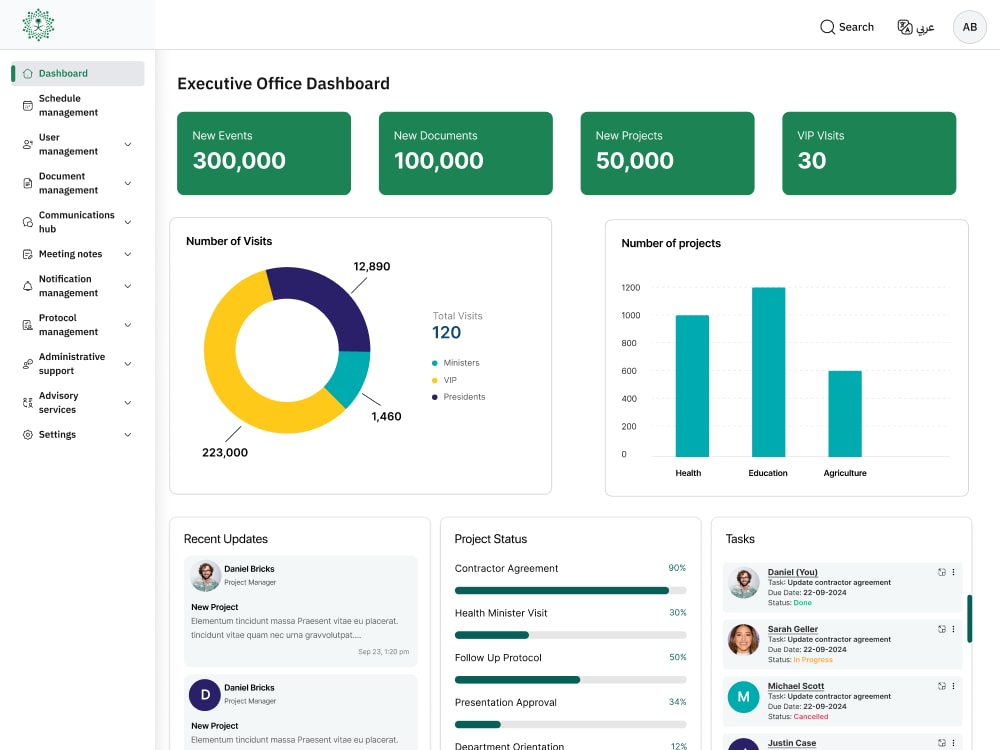Click the Communications hub chat icon
The image size is (1000, 750).
tap(27, 223)
